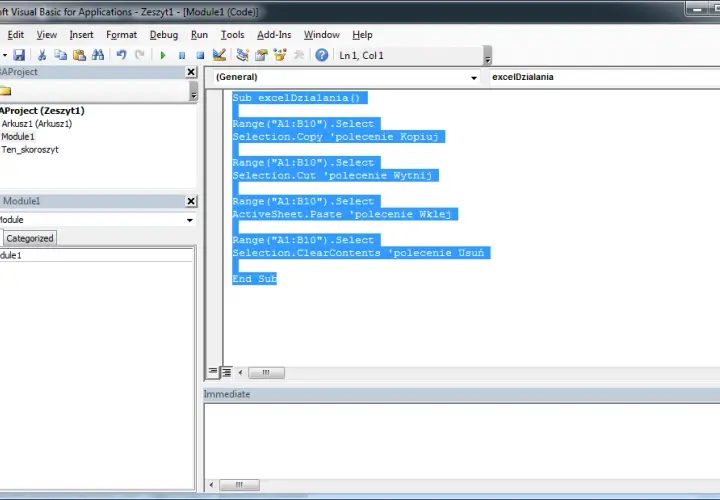This screenshot has width=720, height=500.
Task: Click the Toolbox icon in toolbar
Action: pyautogui.click(x=299, y=55)
